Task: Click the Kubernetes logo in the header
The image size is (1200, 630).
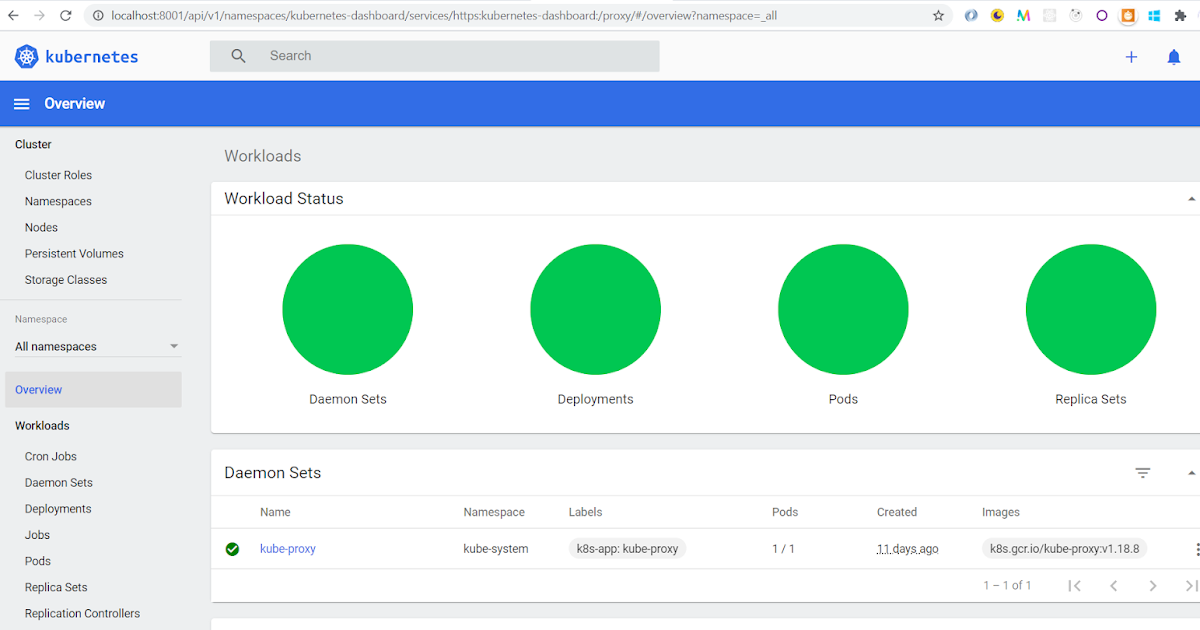Action: (26, 56)
